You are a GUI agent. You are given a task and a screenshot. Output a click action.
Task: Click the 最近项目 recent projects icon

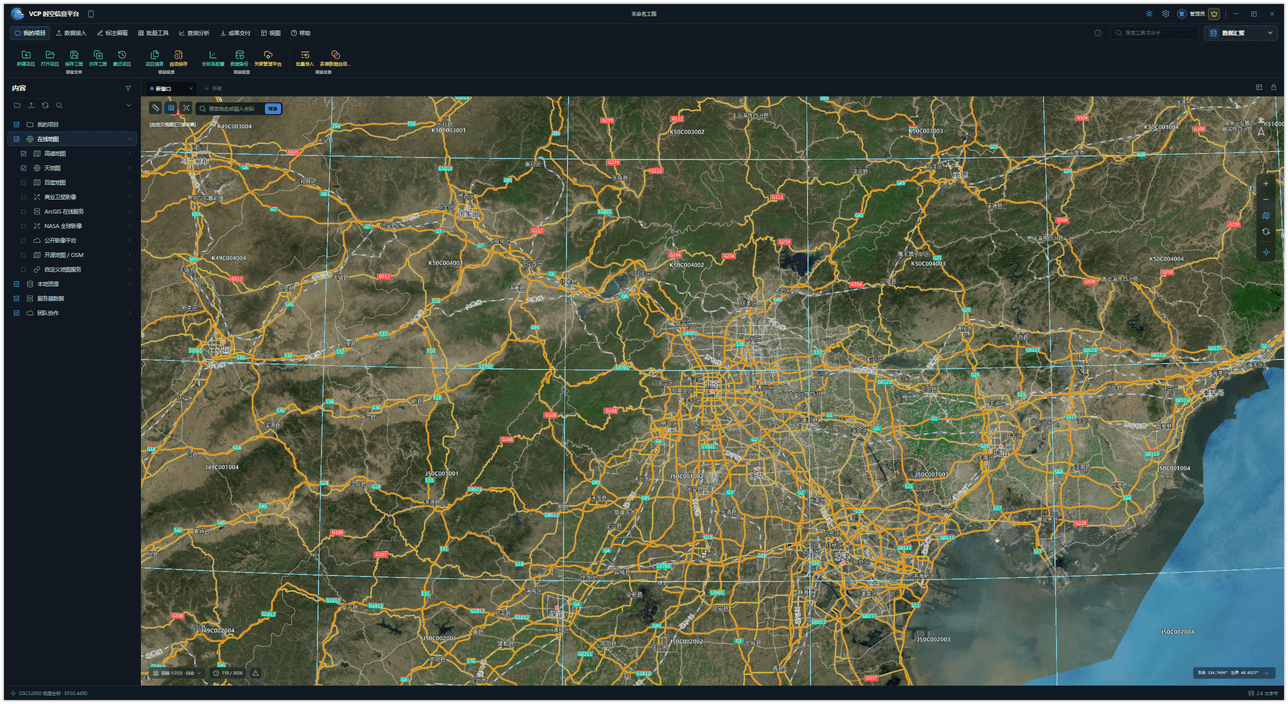(x=122, y=55)
